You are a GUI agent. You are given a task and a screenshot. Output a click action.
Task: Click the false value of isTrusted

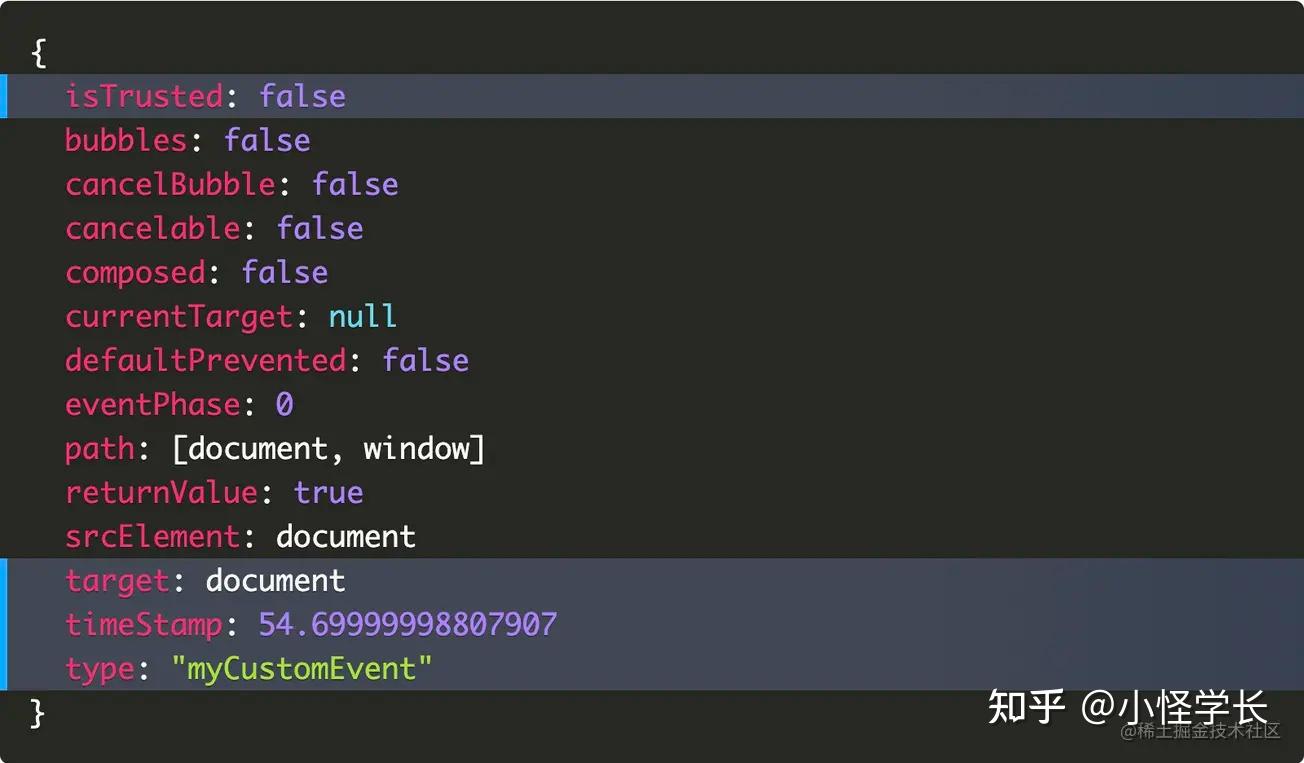click(x=302, y=96)
